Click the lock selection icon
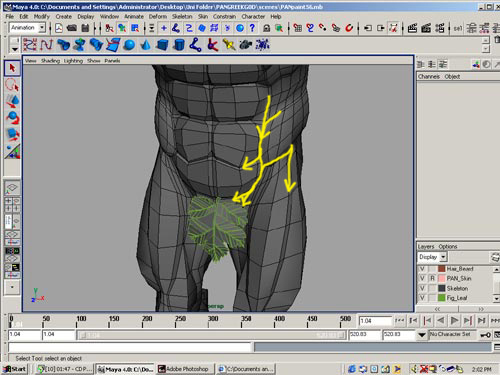 point(266,28)
